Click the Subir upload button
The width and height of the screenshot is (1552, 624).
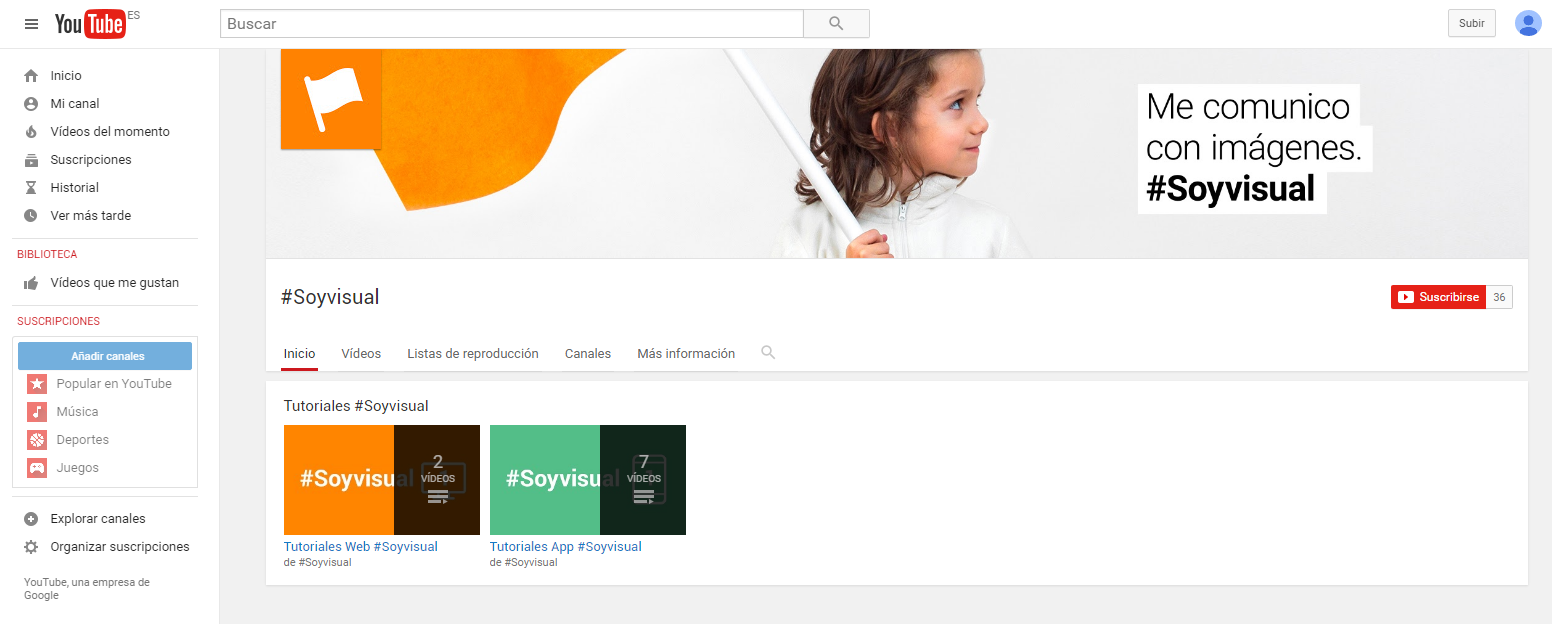[x=1472, y=23]
